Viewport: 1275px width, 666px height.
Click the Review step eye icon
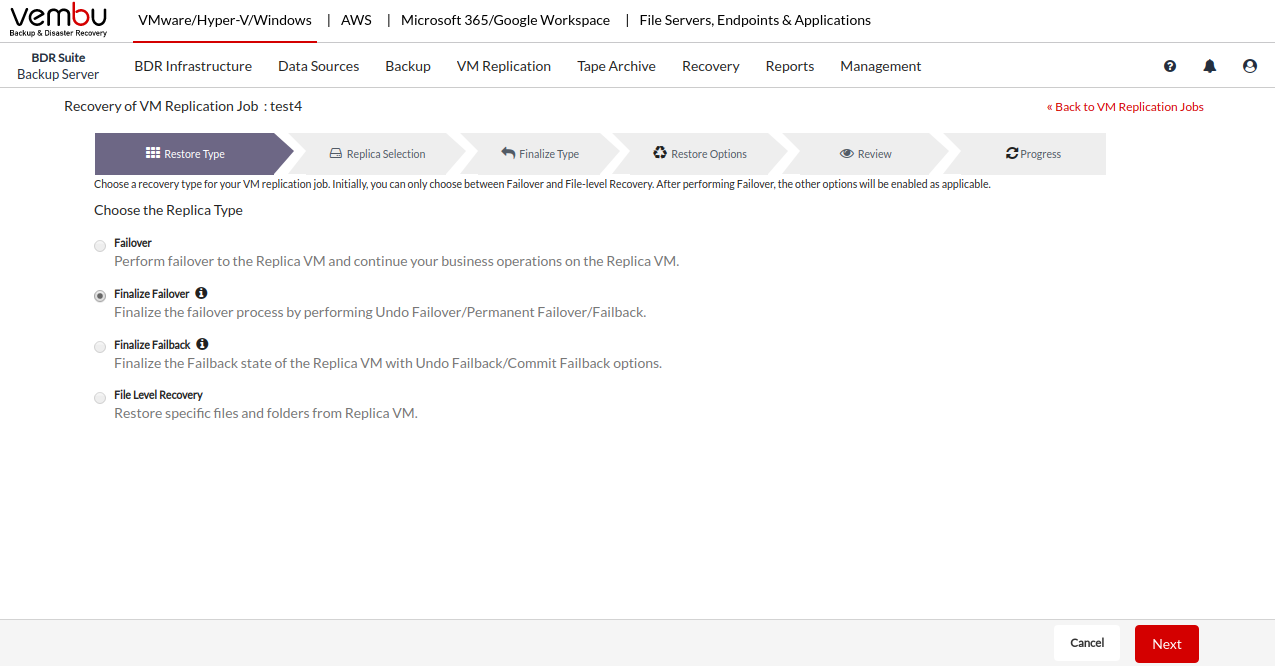pos(846,153)
